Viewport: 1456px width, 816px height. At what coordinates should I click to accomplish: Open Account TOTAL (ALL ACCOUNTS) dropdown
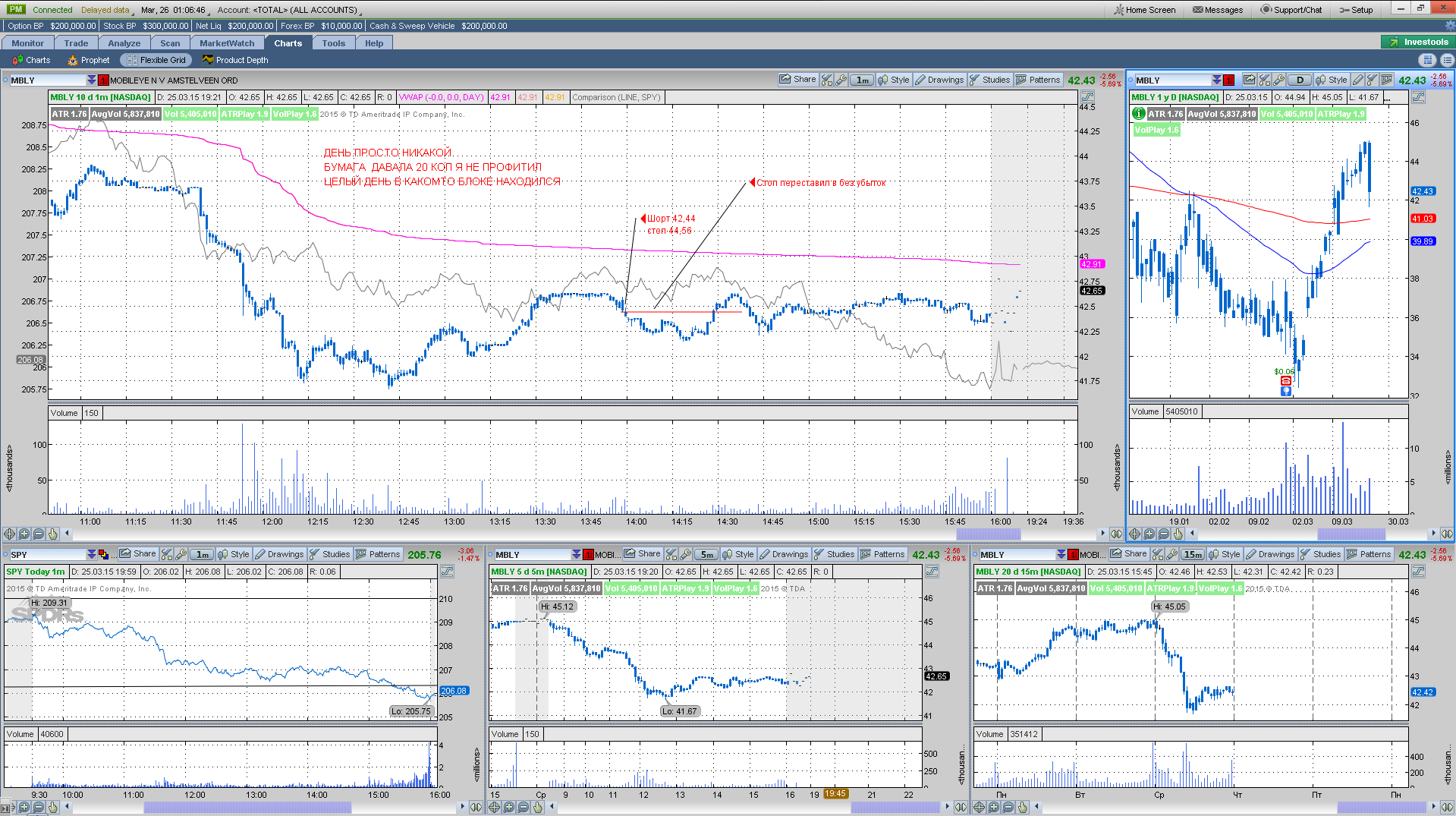pyautogui.click(x=288, y=10)
